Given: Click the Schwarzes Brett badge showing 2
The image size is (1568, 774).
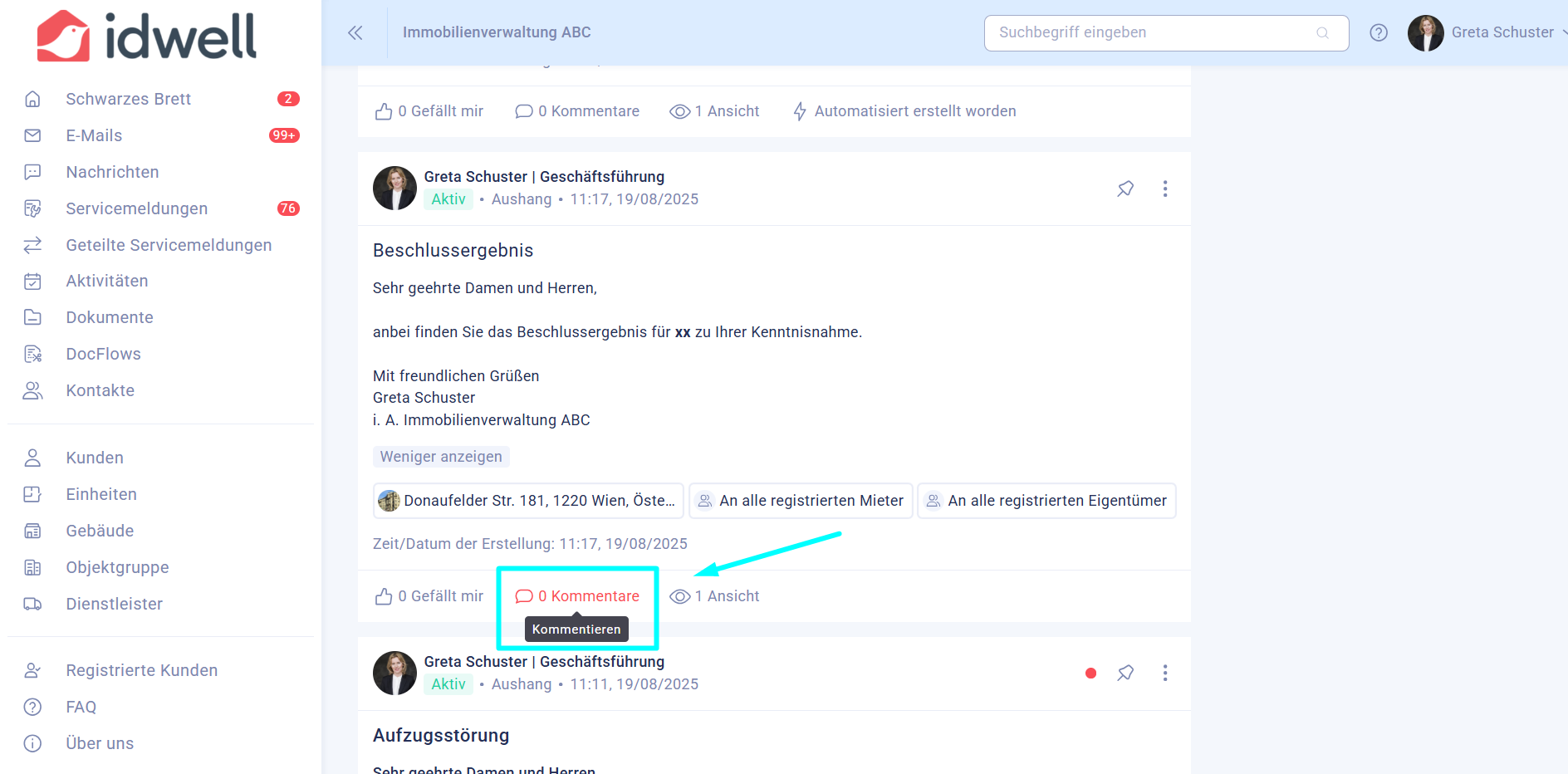Looking at the screenshot, I should point(288,99).
